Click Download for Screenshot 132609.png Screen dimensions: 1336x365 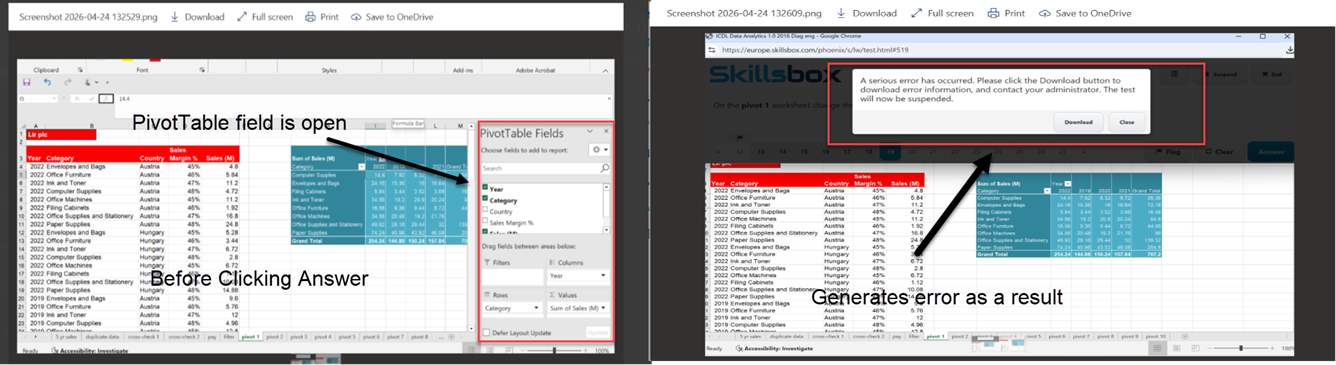(867, 13)
